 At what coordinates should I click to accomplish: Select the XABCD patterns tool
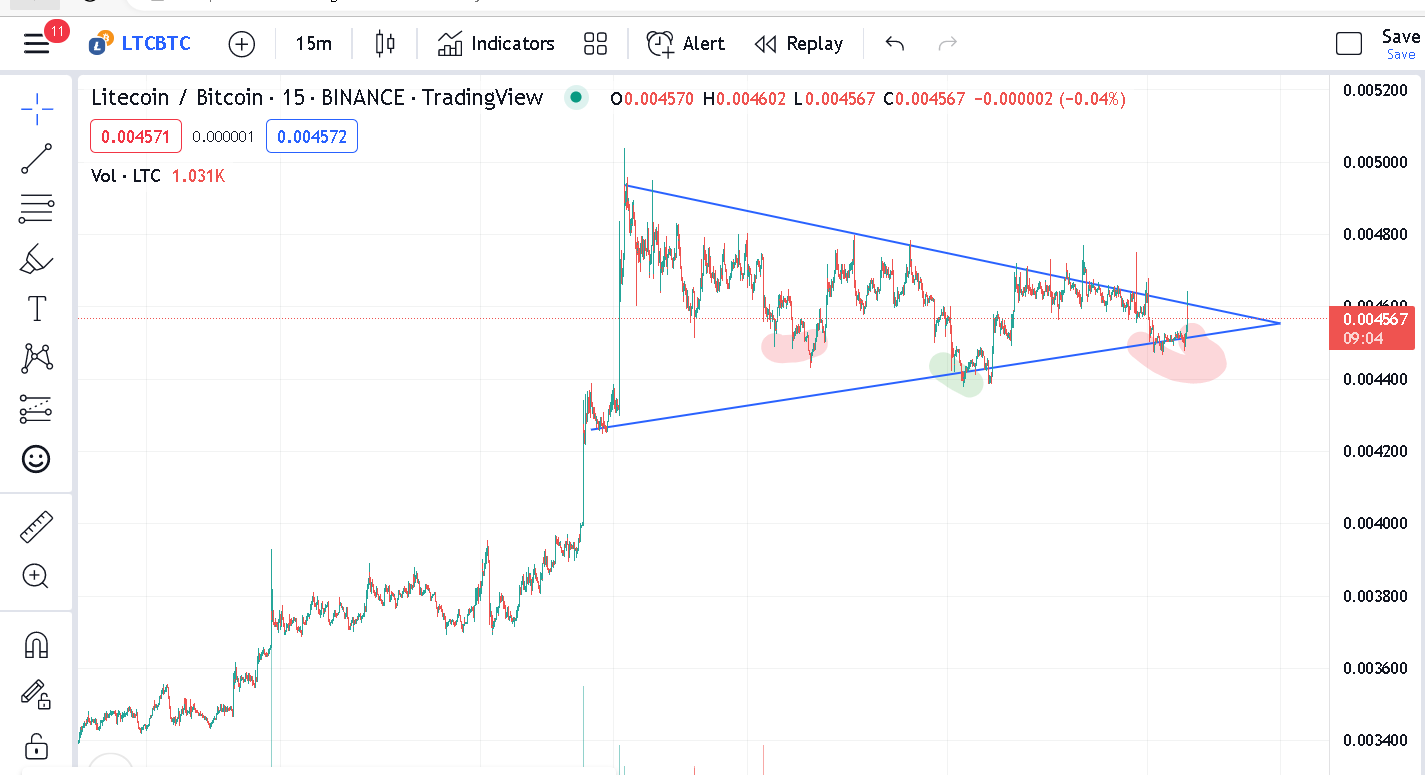tap(37, 358)
